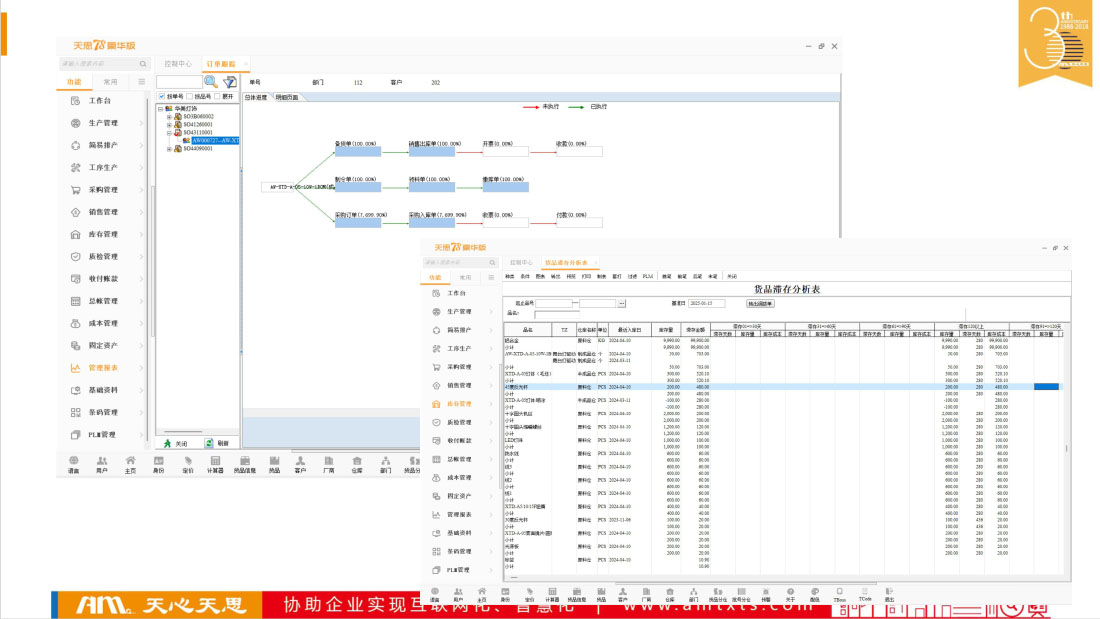Switch to the 控制中心 tab in front window
The image size is (1100, 619).
tap(522, 262)
